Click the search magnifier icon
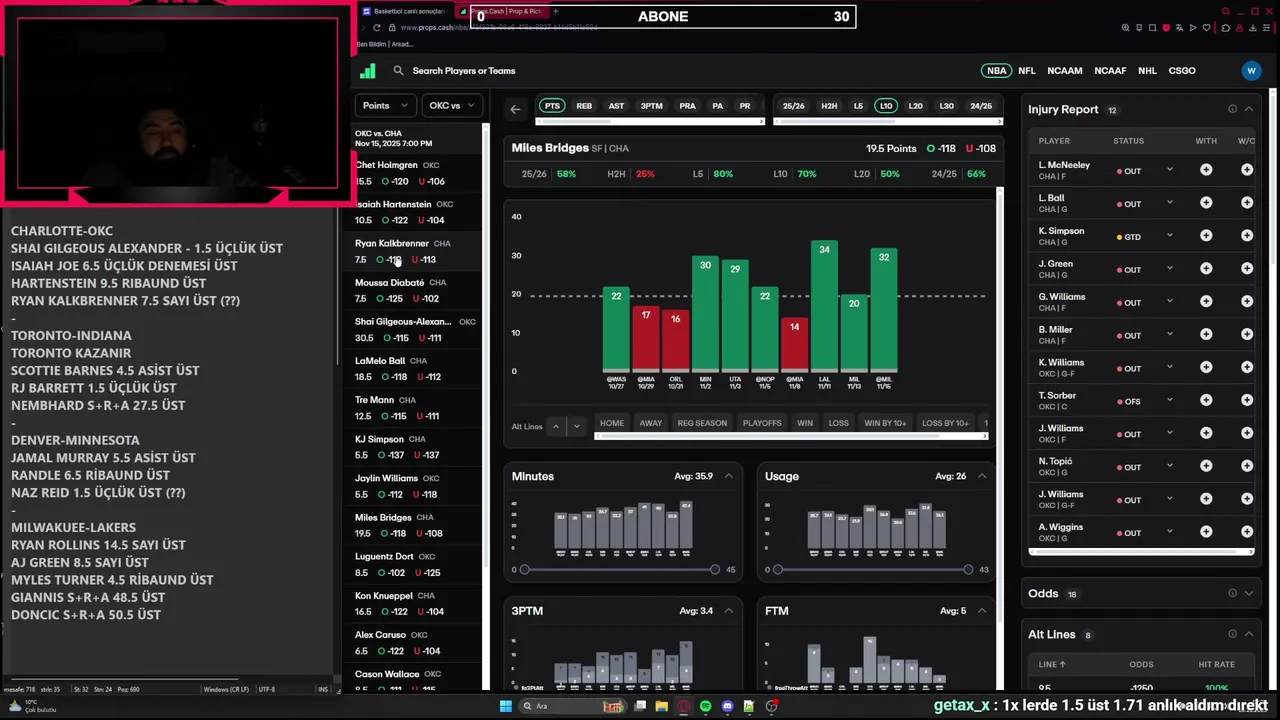1280x720 pixels. [398, 71]
